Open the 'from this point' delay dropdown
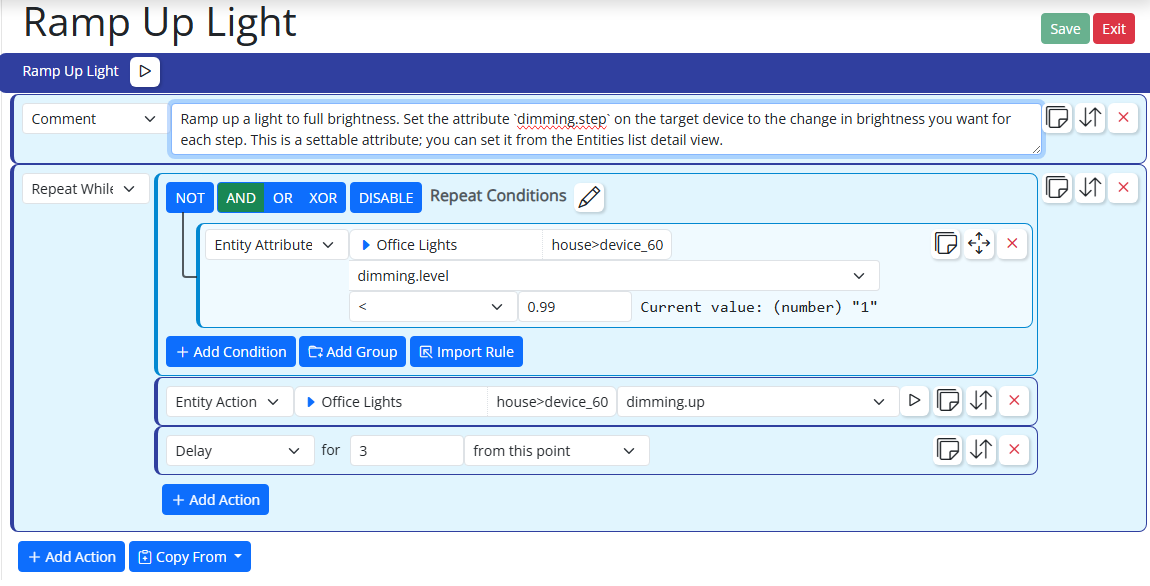The height and width of the screenshot is (586, 1150). (x=557, y=450)
